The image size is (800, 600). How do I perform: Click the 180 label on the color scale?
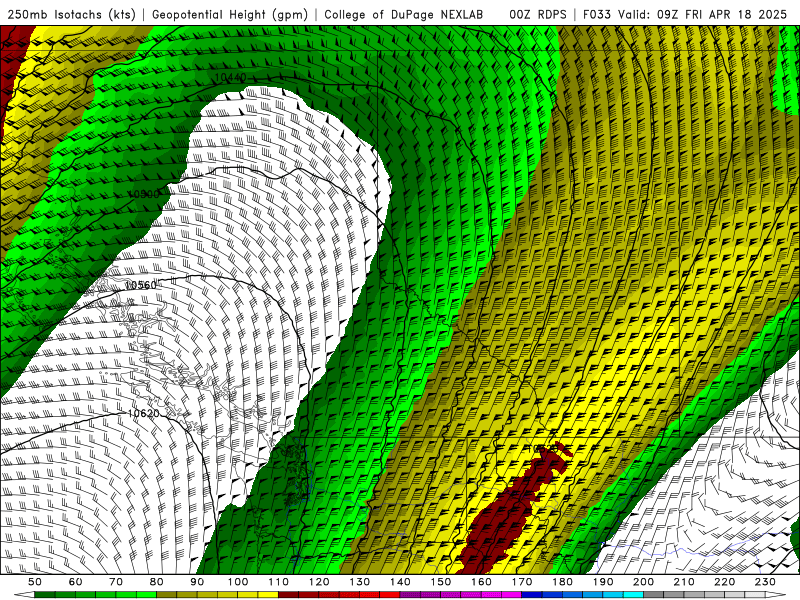[x=562, y=582]
